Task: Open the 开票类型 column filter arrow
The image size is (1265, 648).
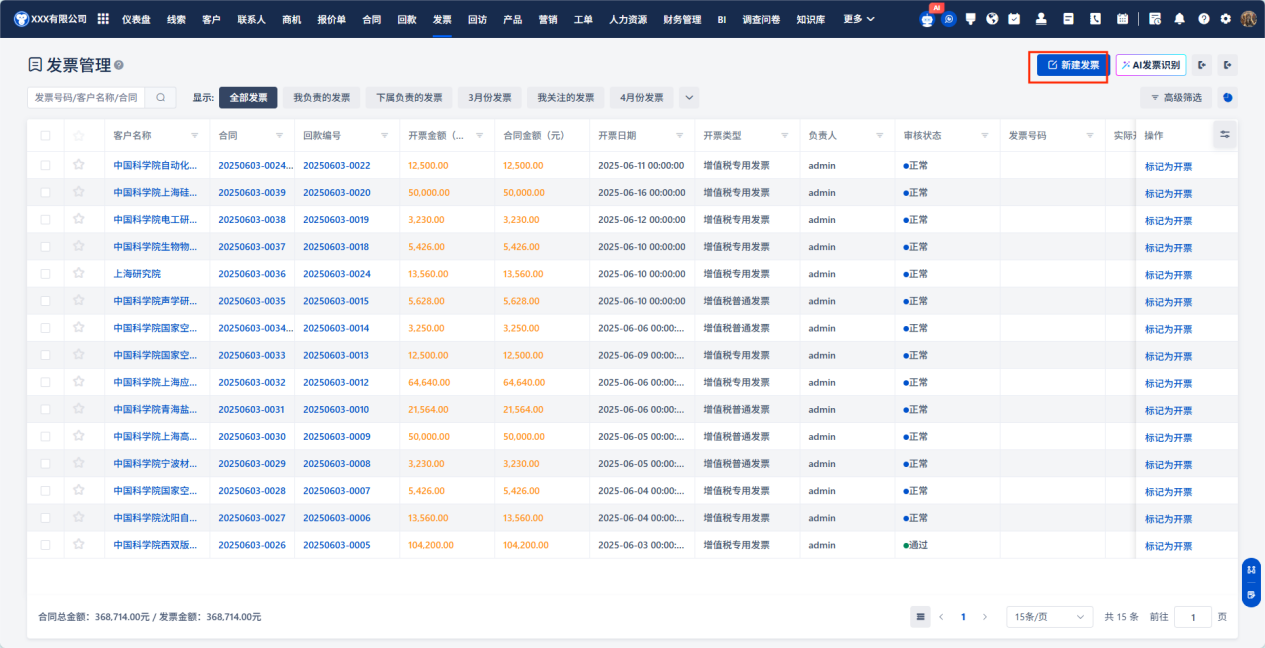Action: click(x=785, y=135)
